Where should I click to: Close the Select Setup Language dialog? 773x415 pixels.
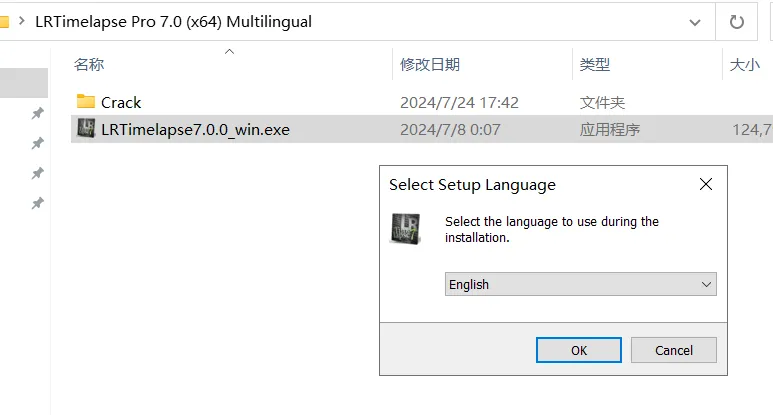coord(705,184)
